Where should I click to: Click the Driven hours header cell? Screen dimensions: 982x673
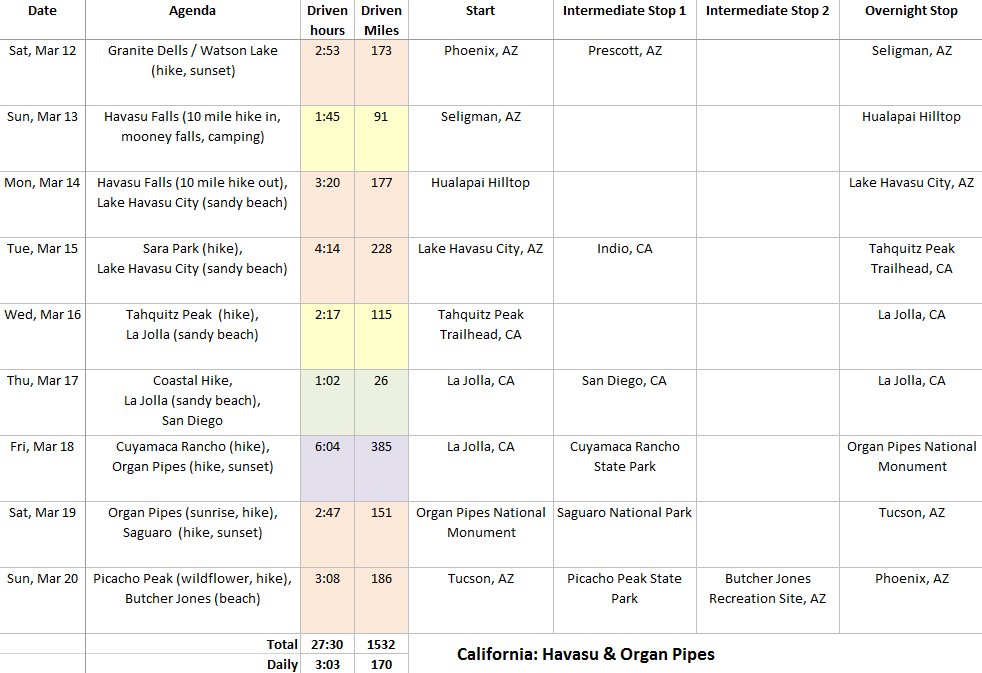[327, 20]
